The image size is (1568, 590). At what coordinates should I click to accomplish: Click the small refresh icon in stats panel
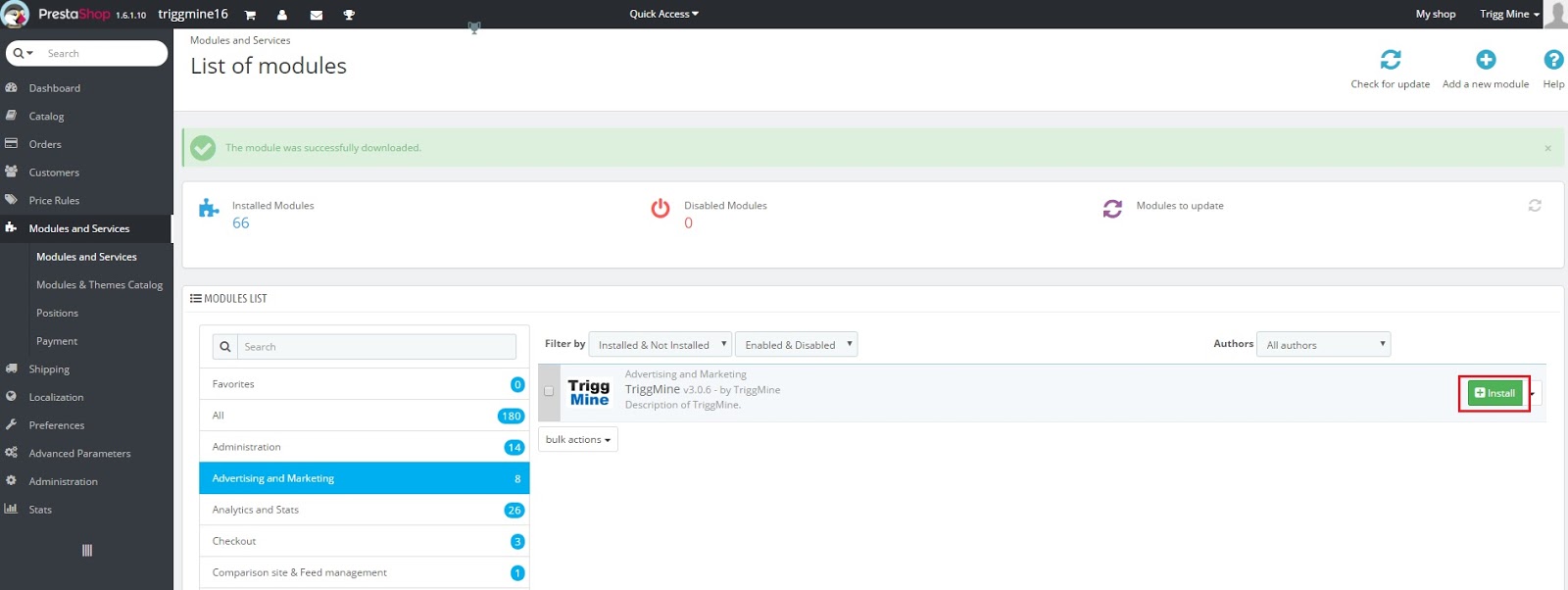point(1535,206)
